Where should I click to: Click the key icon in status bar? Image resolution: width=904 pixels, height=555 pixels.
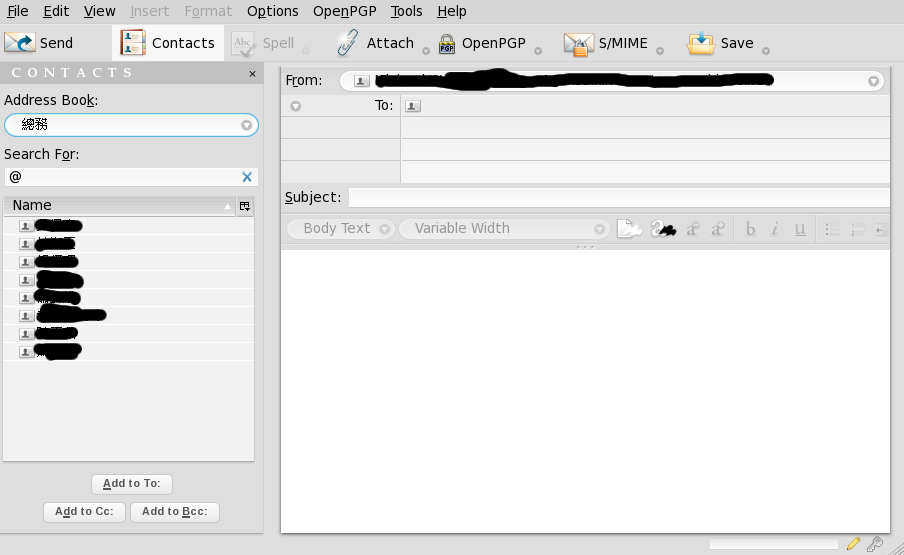875,543
